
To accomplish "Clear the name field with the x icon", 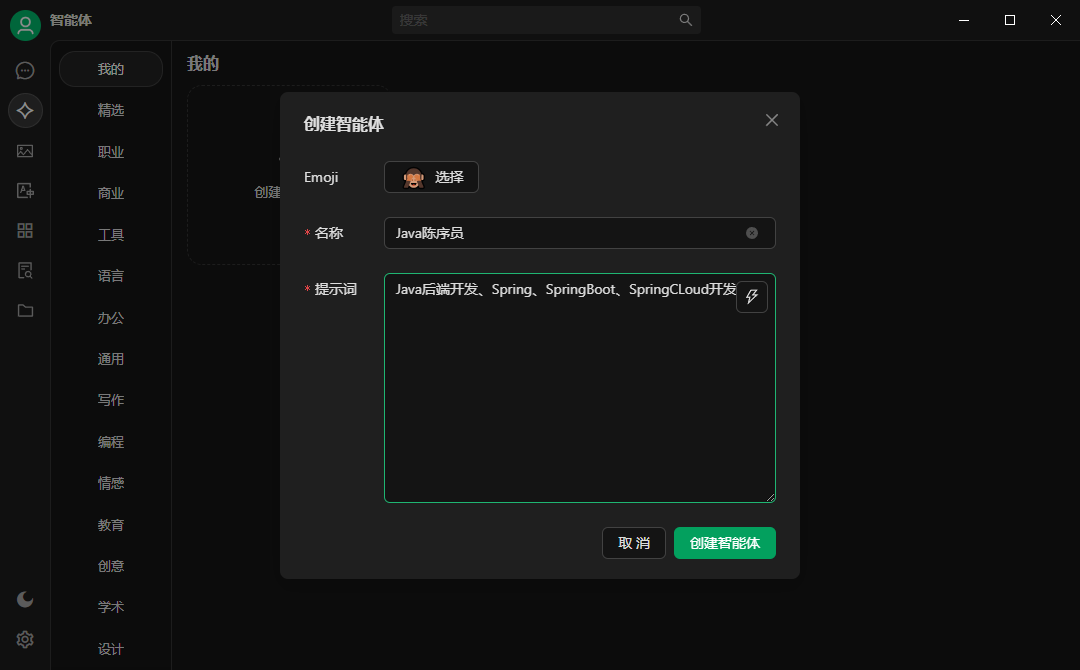I will 752,233.
